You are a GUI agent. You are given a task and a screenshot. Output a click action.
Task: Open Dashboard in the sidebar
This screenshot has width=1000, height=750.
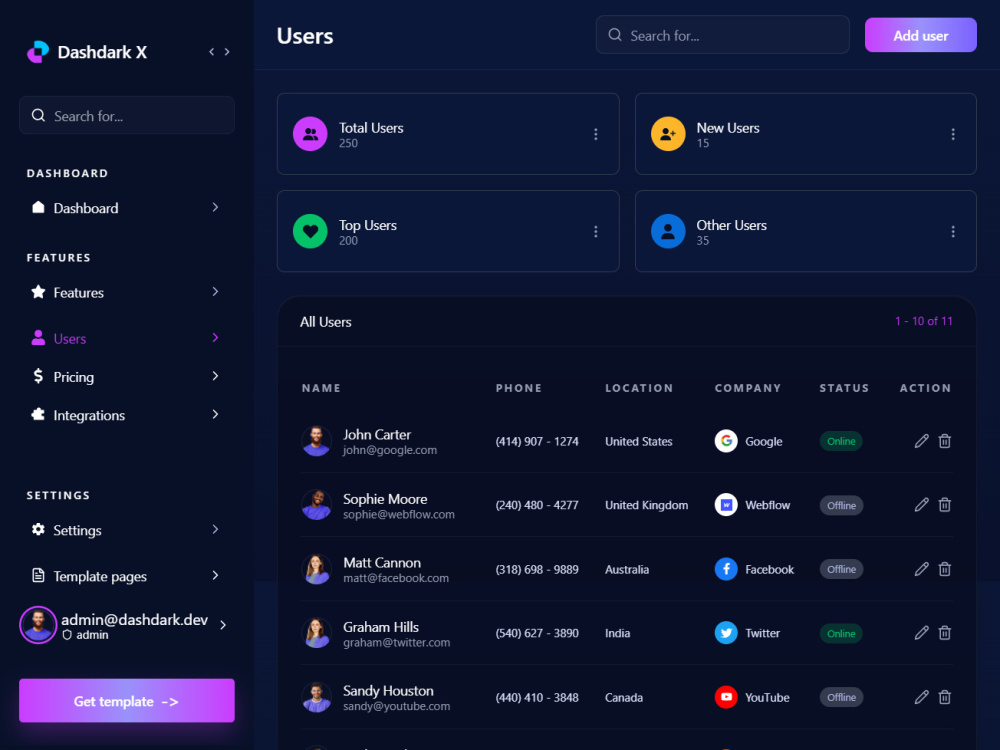[x=126, y=208]
